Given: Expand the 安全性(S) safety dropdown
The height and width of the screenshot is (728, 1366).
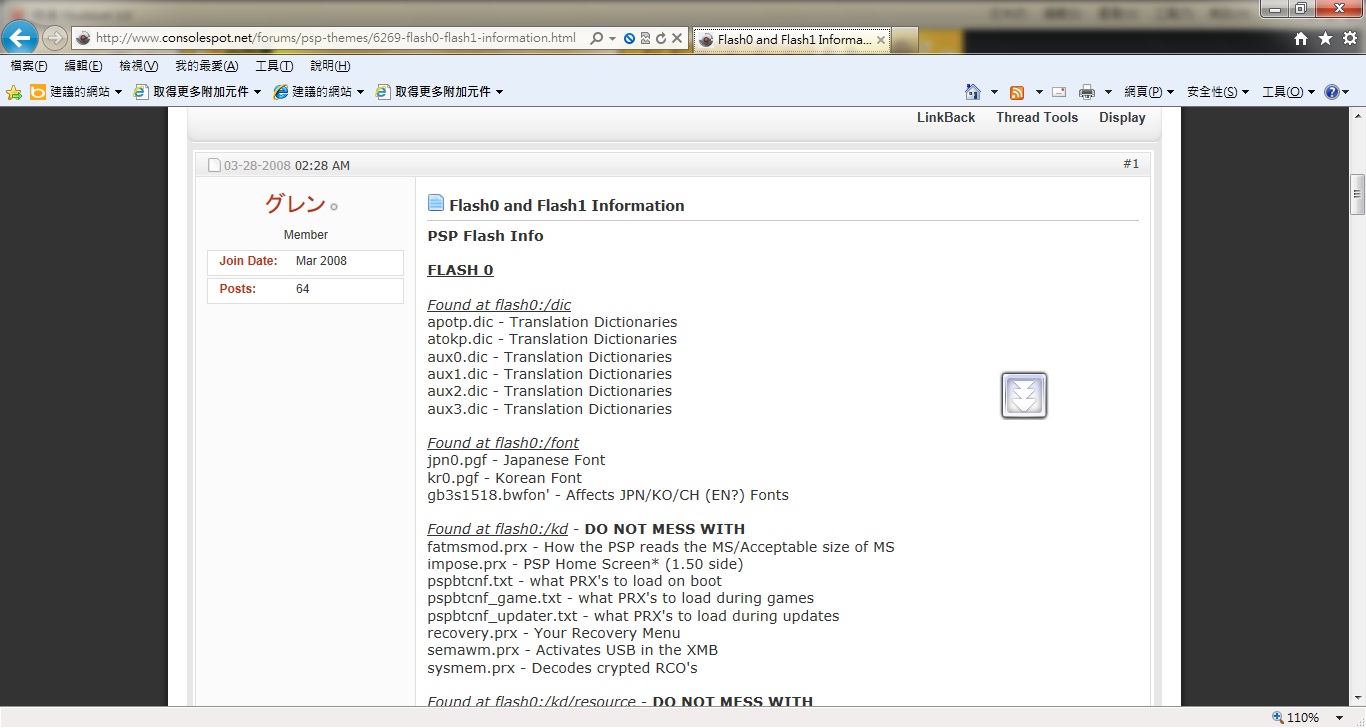Looking at the screenshot, I should (x=1217, y=92).
